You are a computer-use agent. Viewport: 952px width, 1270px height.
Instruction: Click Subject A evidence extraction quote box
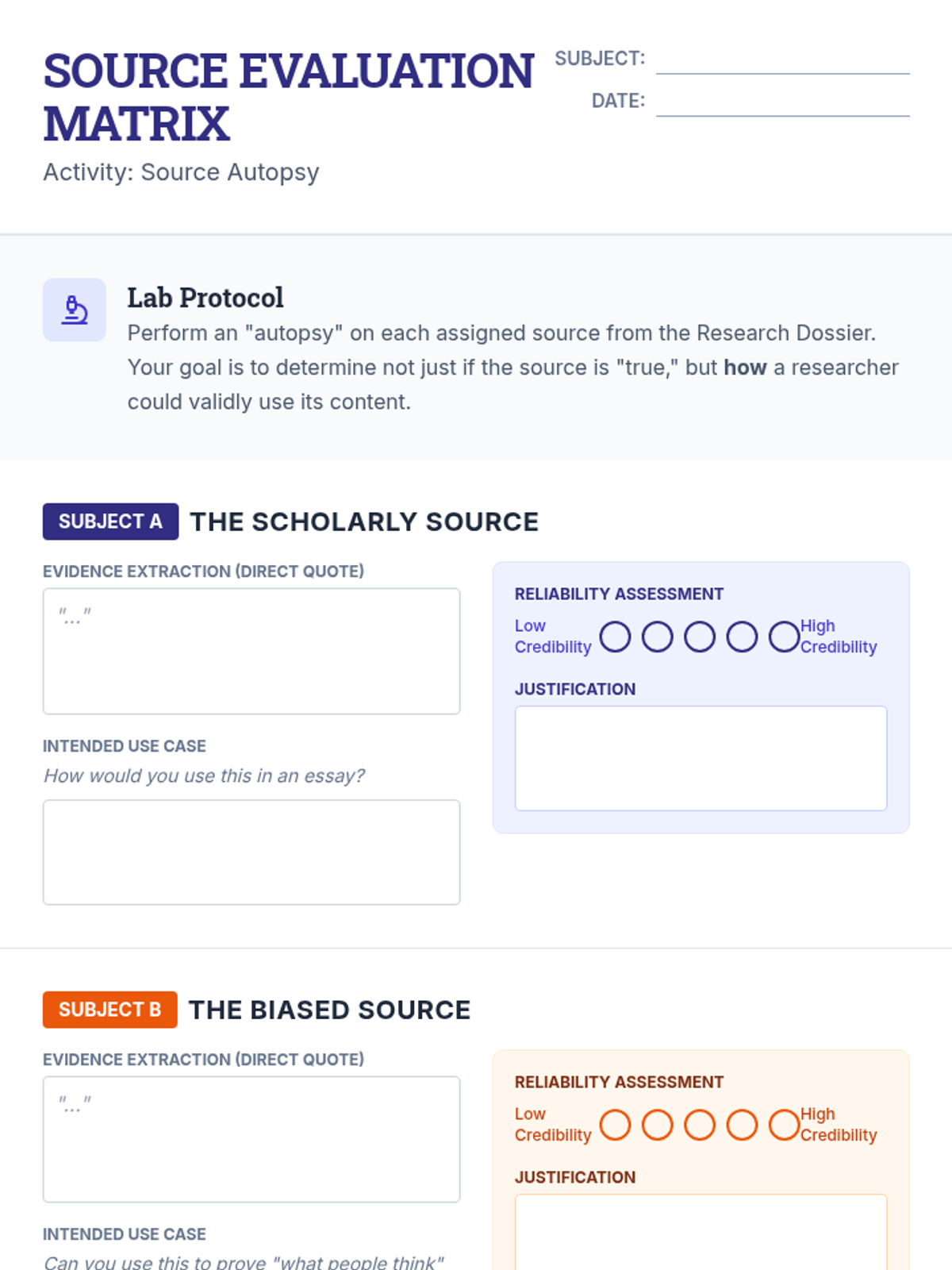pyautogui.click(x=251, y=651)
